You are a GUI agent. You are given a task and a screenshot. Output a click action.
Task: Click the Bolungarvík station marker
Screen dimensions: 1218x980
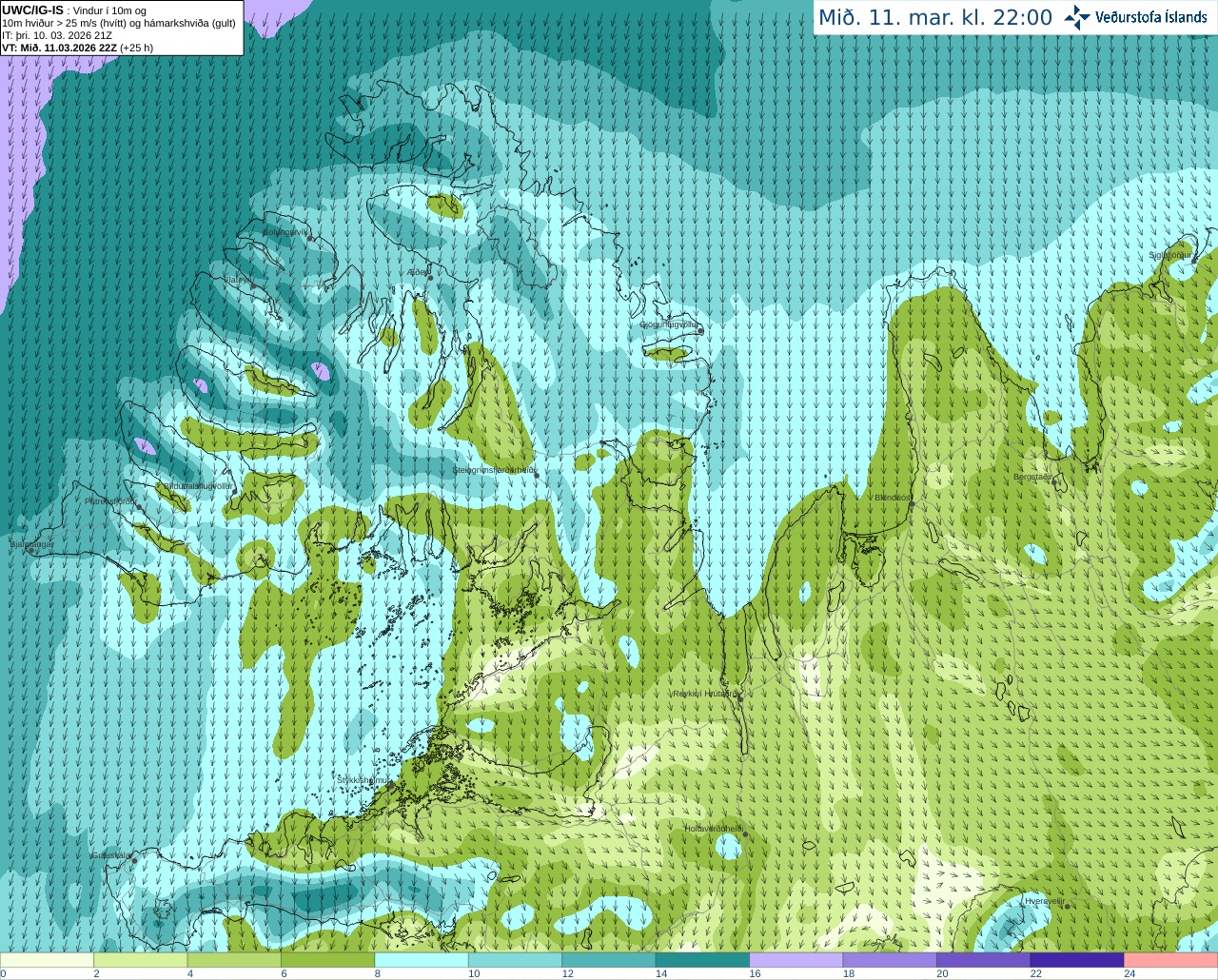tap(311, 238)
